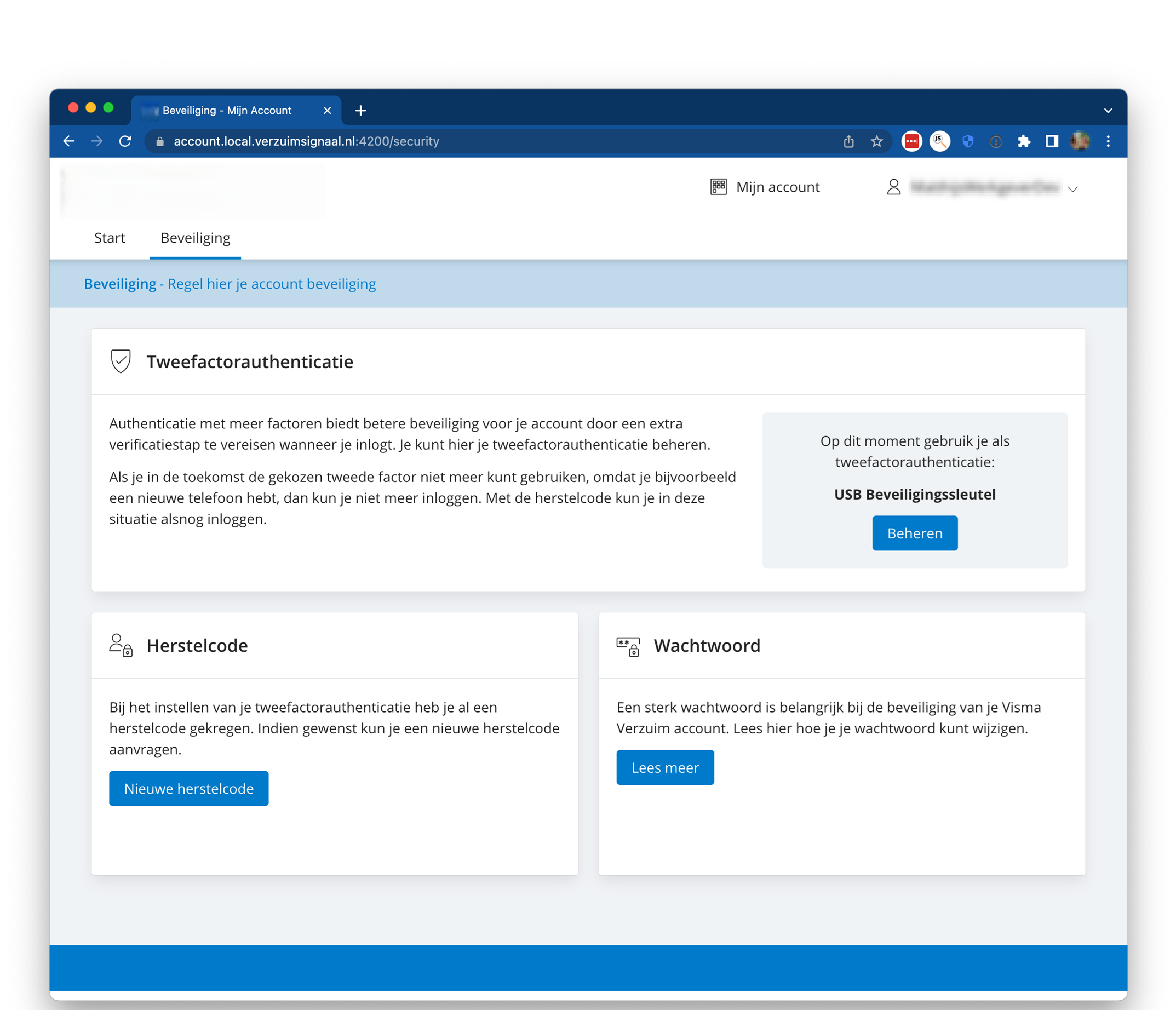Open the puzzle-piece Extensions menu

(x=1024, y=141)
